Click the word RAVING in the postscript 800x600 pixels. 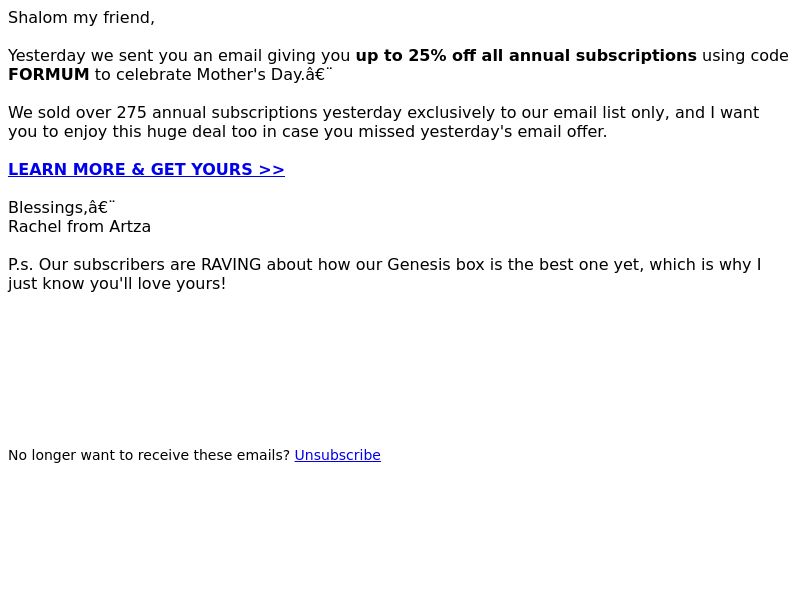click(231, 265)
